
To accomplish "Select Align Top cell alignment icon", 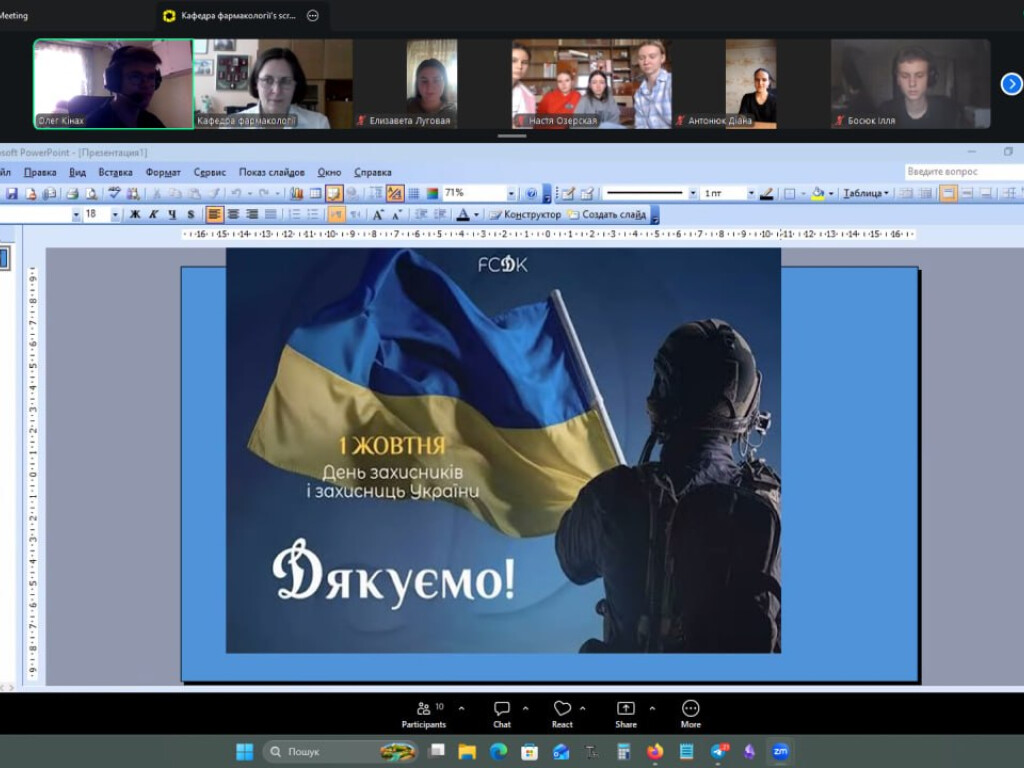I will coord(948,193).
